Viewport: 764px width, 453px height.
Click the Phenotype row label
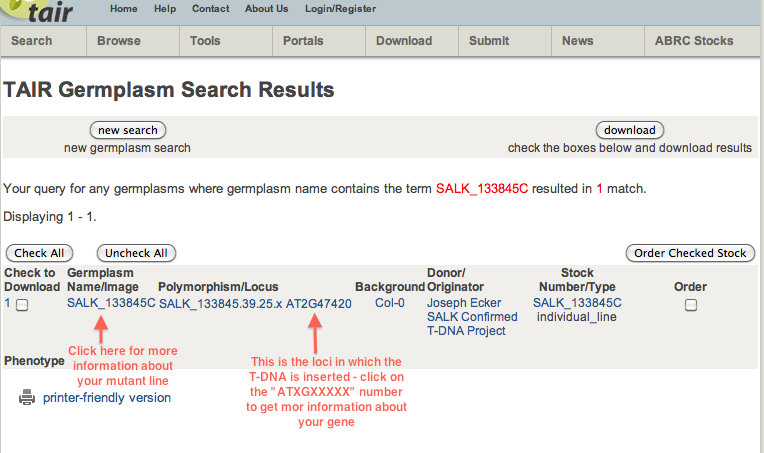pos(34,361)
